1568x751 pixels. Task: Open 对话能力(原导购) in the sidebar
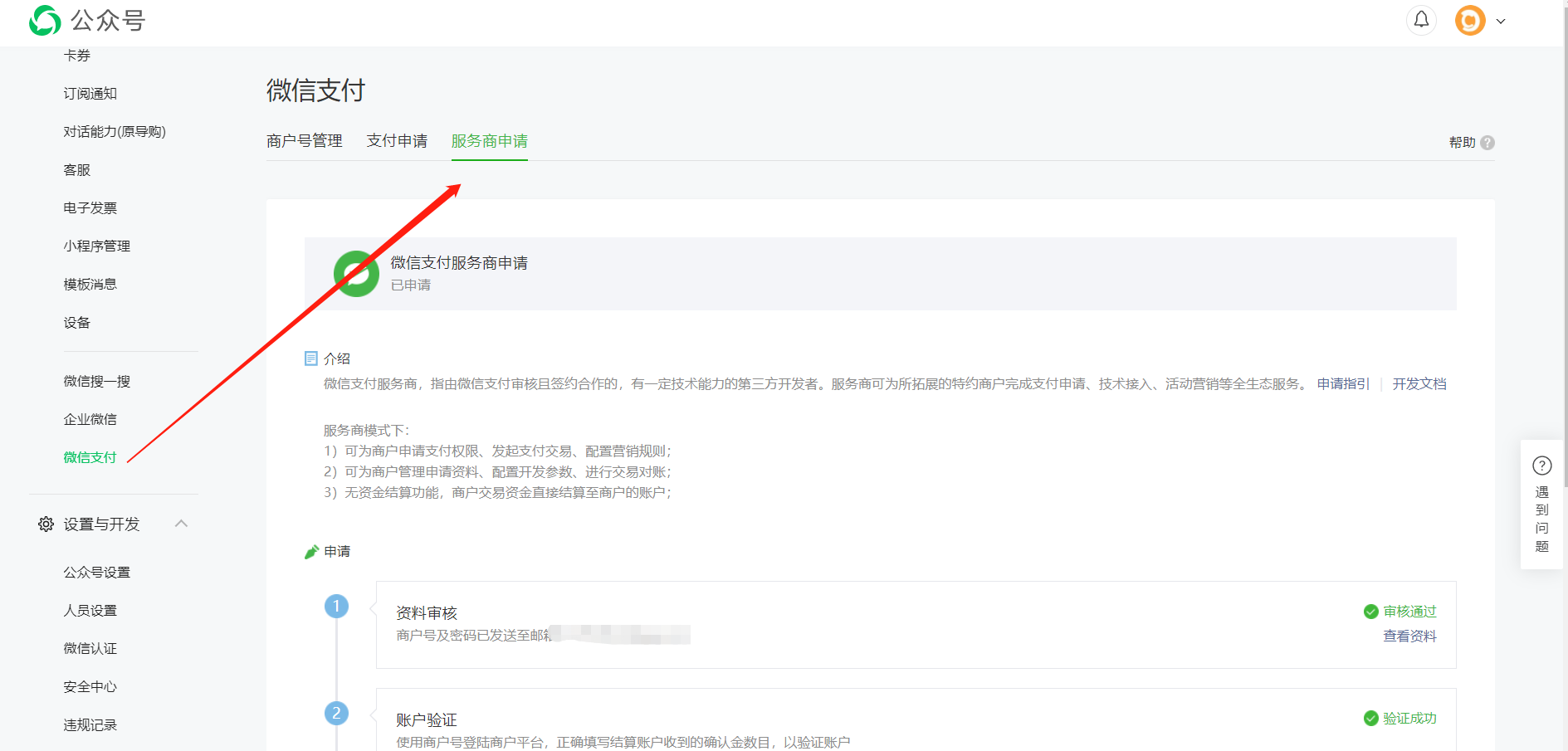click(x=115, y=132)
